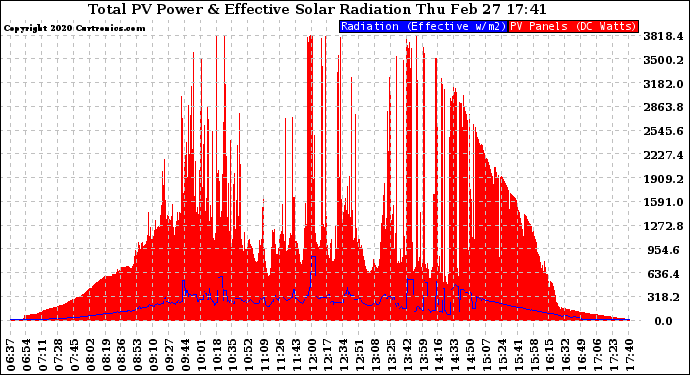Click the 2863.8 y-axis value

pyautogui.click(x=663, y=107)
